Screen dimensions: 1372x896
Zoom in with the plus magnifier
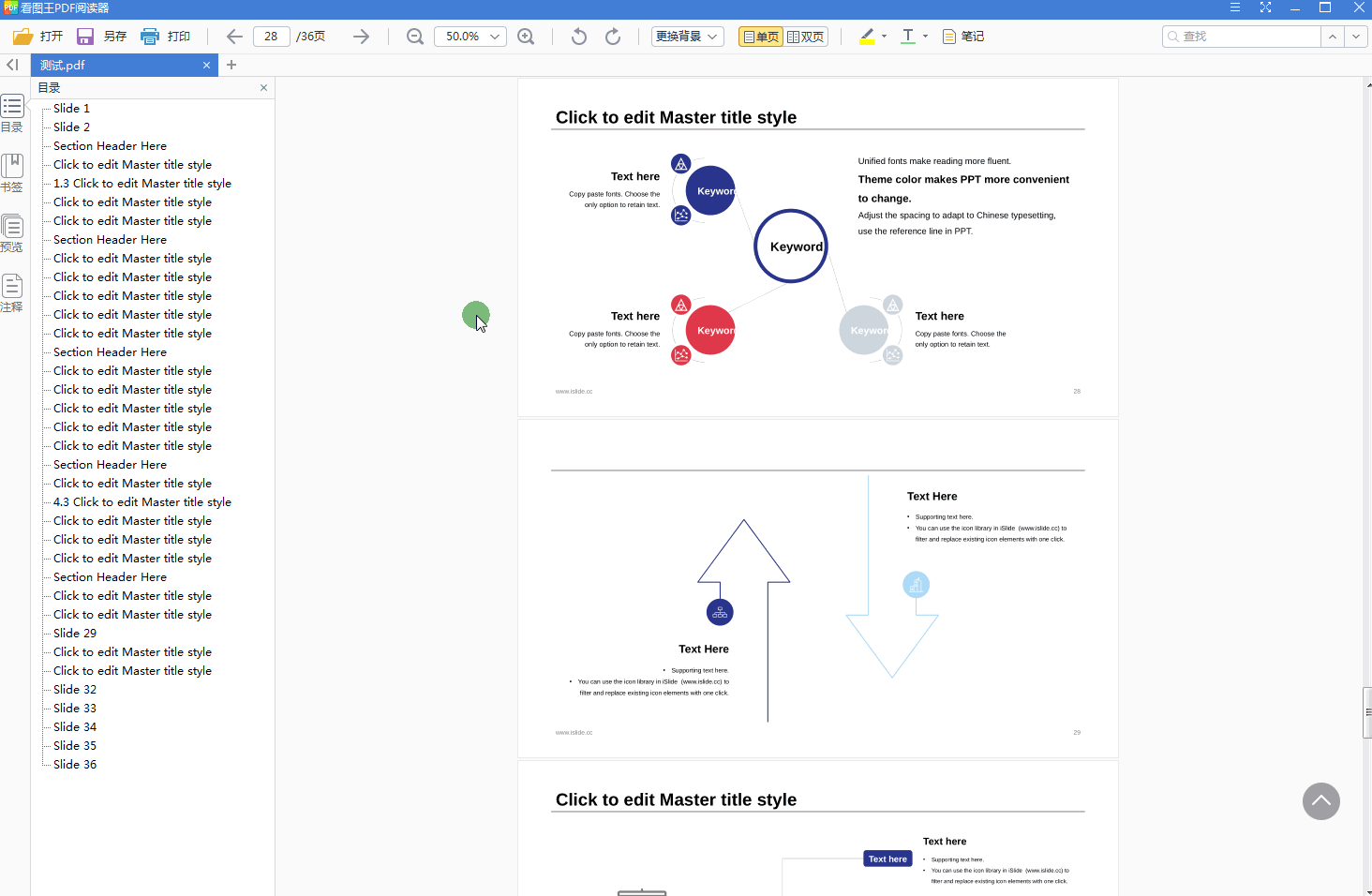coord(527,37)
